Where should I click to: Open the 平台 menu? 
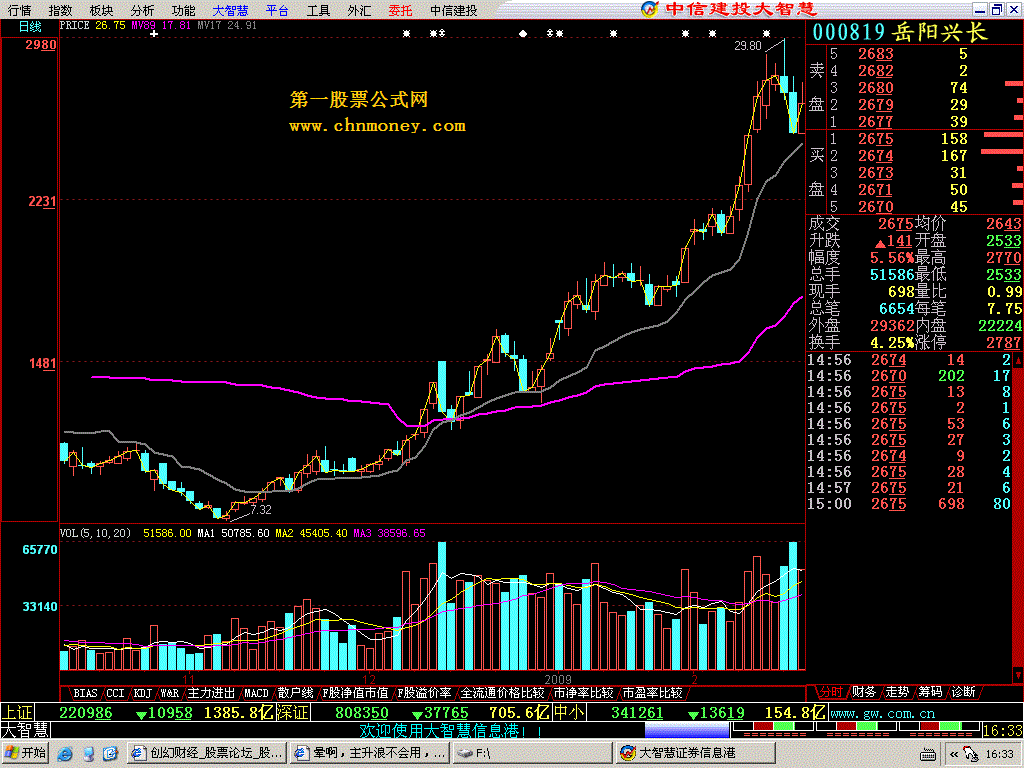pos(277,10)
